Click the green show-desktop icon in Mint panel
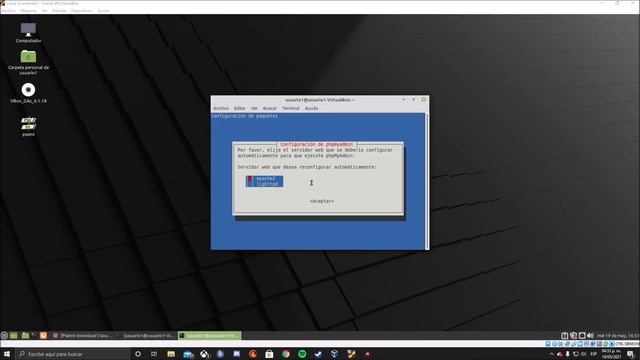The height and width of the screenshot is (360, 640). [14, 336]
